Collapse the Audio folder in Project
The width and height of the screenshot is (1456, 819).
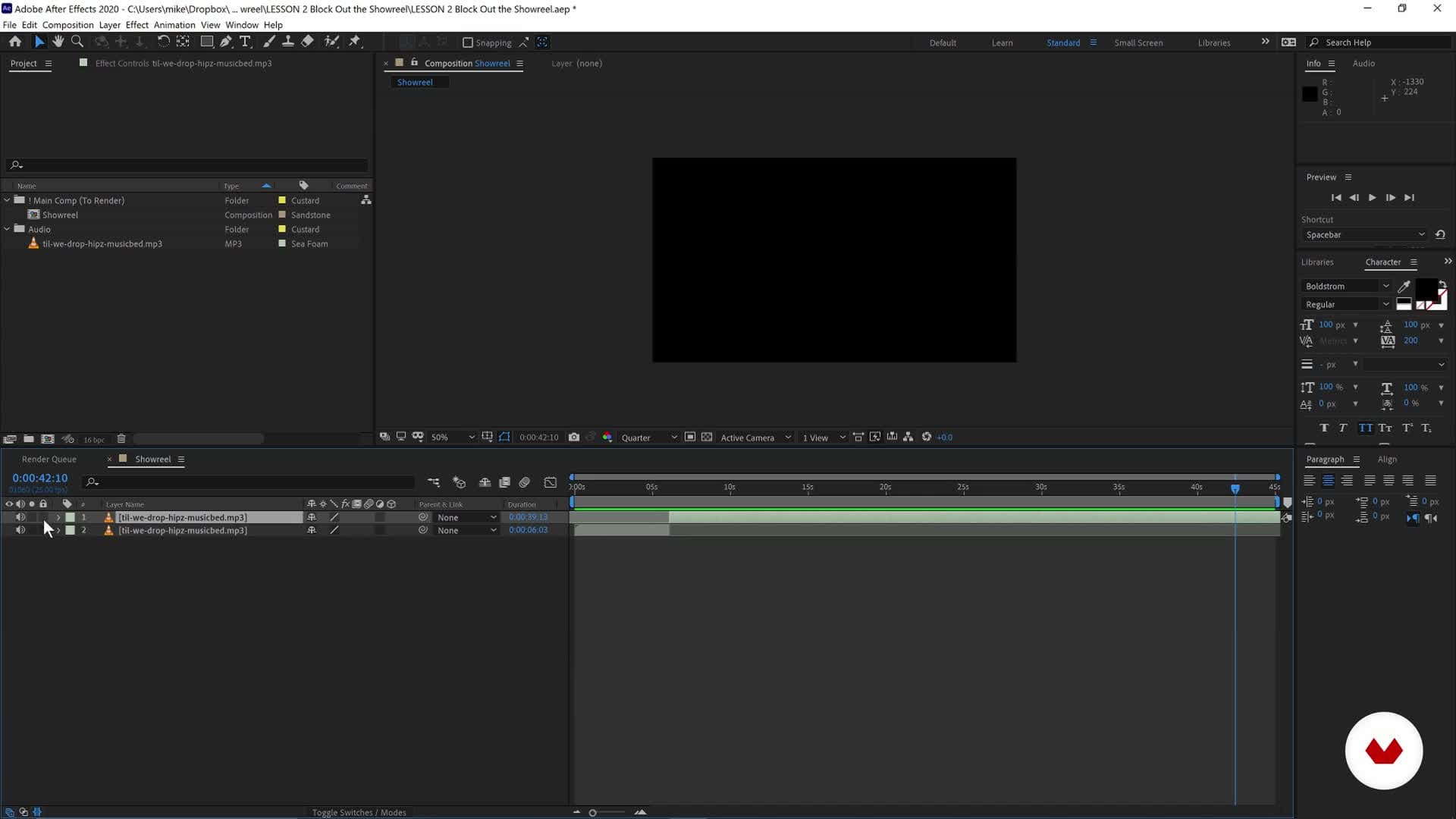pyautogui.click(x=8, y=229)
